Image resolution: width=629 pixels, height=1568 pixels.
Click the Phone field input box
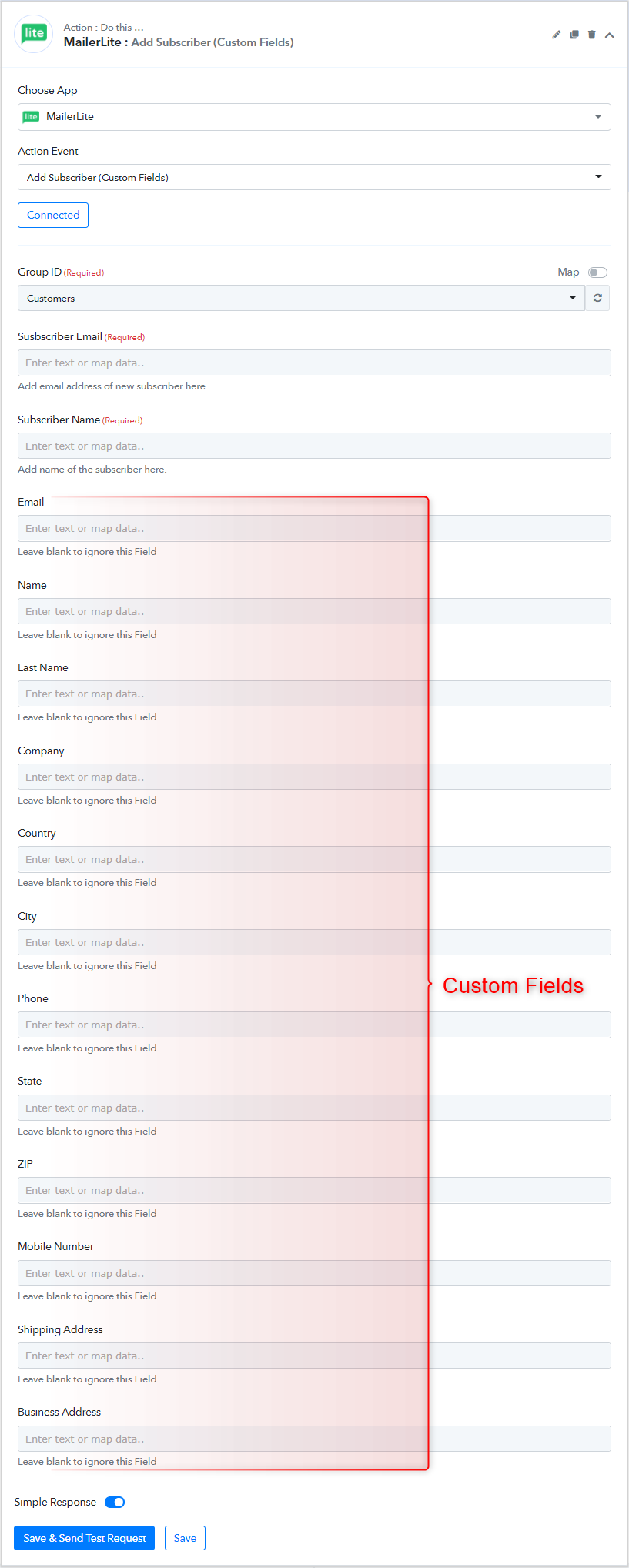[314, 1025]
